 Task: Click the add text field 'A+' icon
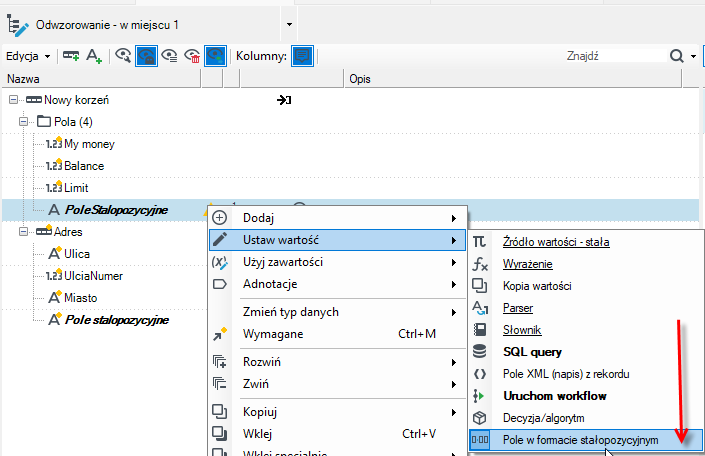[94, 56]
